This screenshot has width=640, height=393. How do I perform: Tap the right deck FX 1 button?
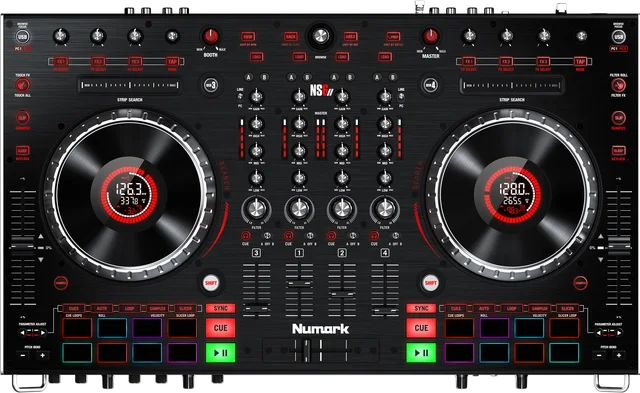(x=469, y=62)
